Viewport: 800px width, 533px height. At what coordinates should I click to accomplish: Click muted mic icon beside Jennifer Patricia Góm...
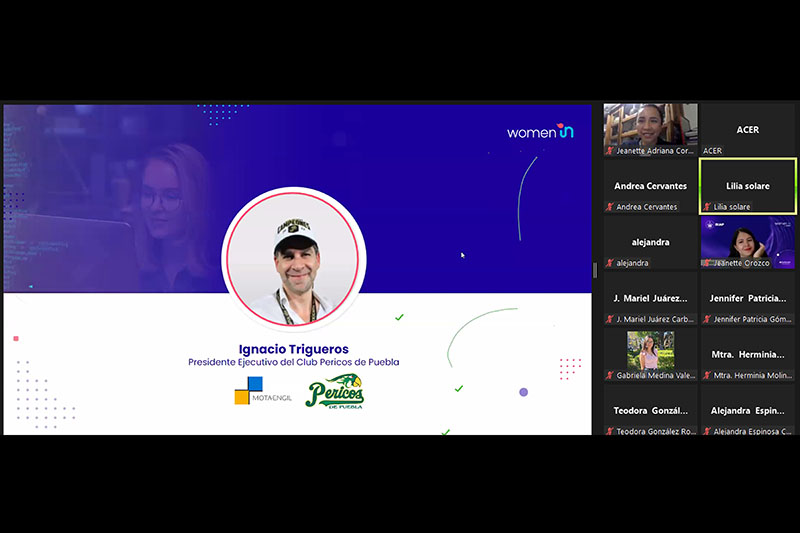point(707,319)
